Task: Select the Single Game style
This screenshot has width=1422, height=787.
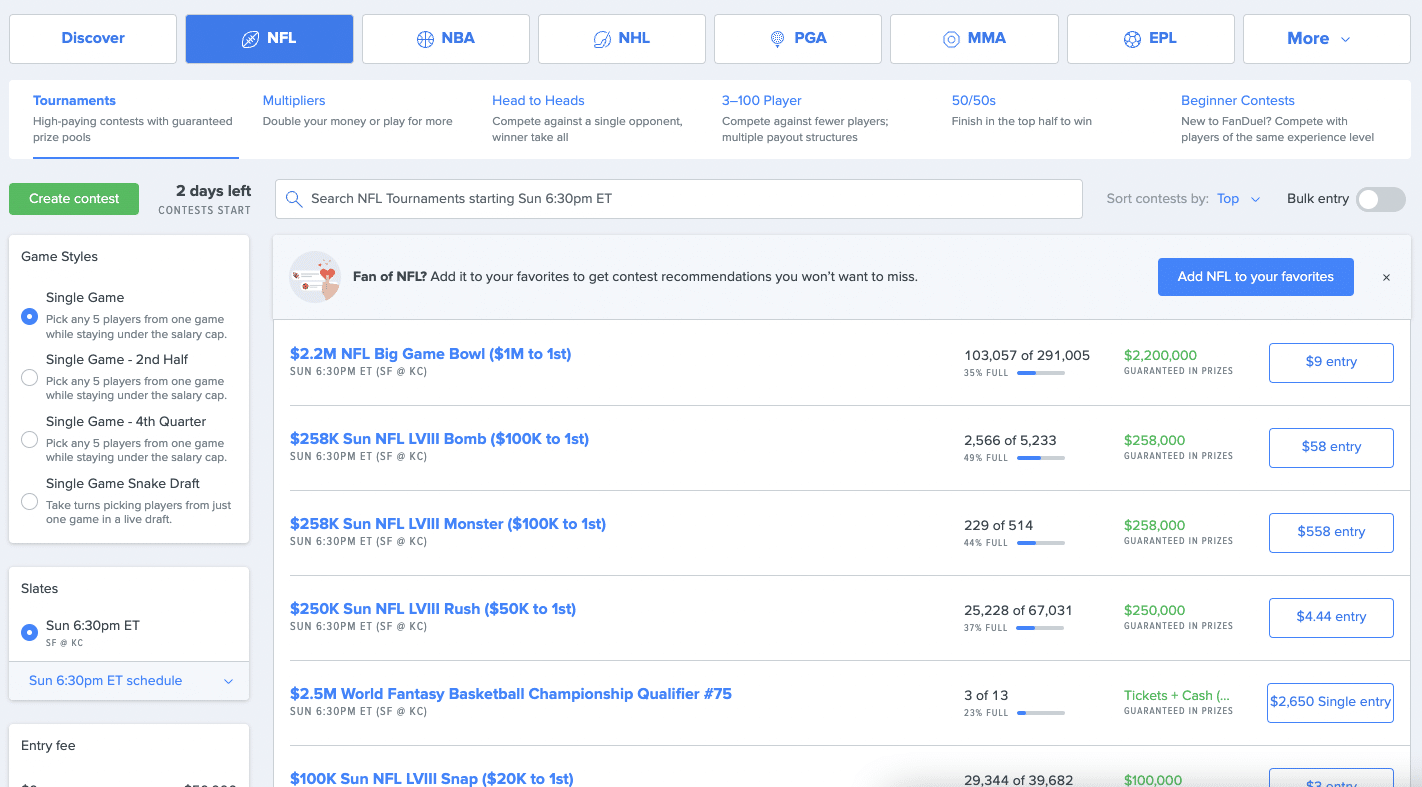Action: pyautogui.click(x=30, y=316)
